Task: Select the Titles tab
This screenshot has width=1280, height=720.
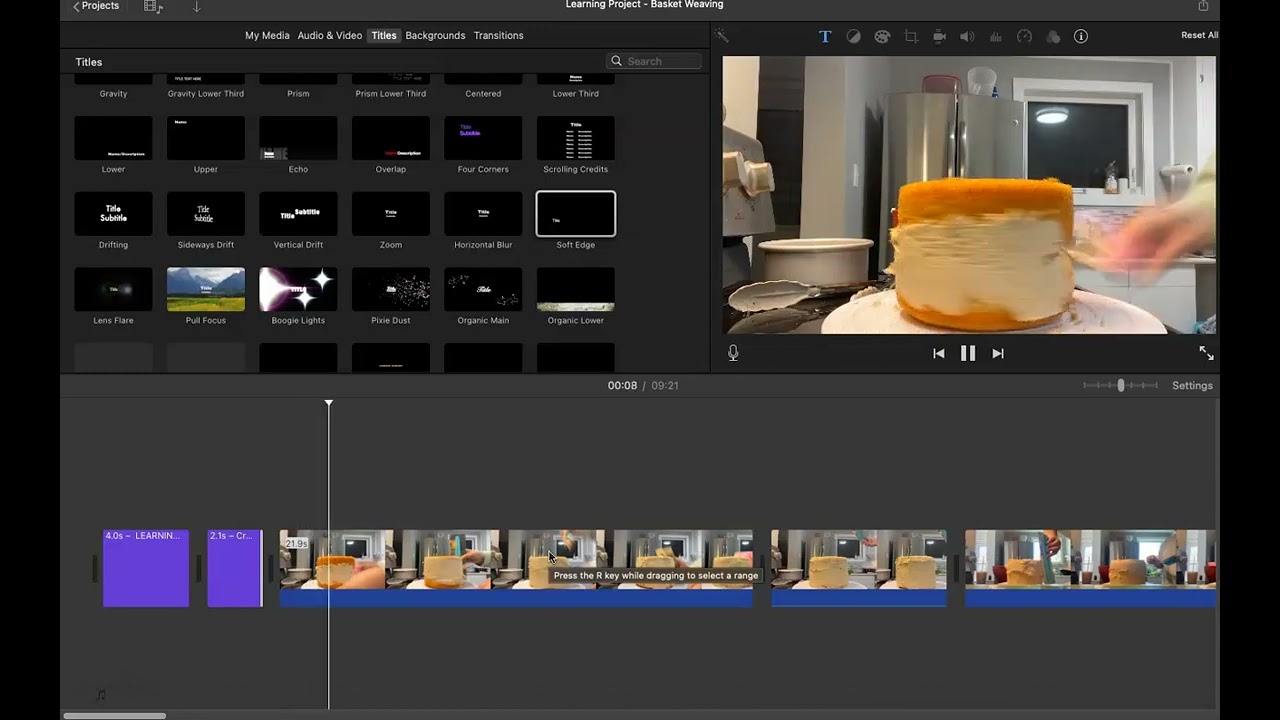Action: 384,35
